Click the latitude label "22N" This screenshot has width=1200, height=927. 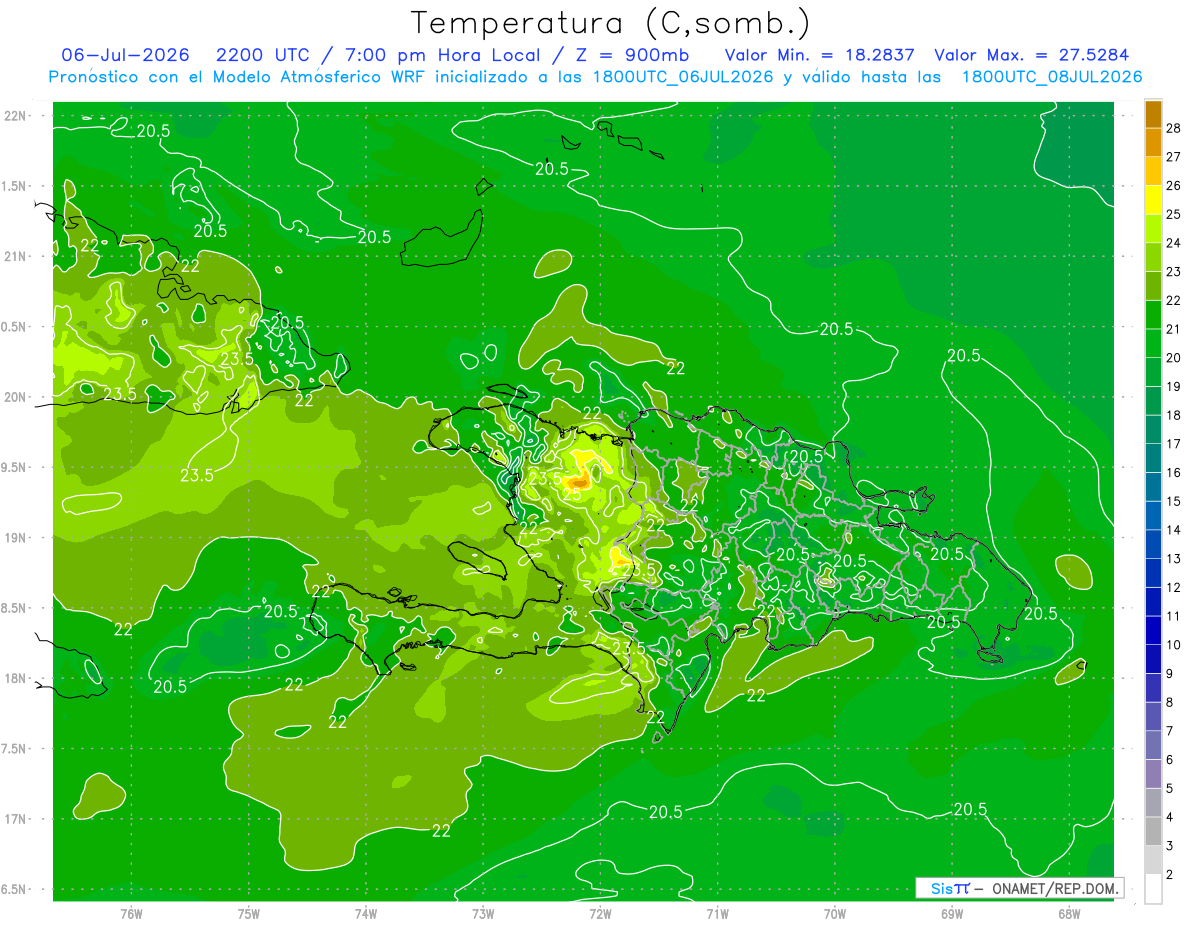tap(16, 116)
